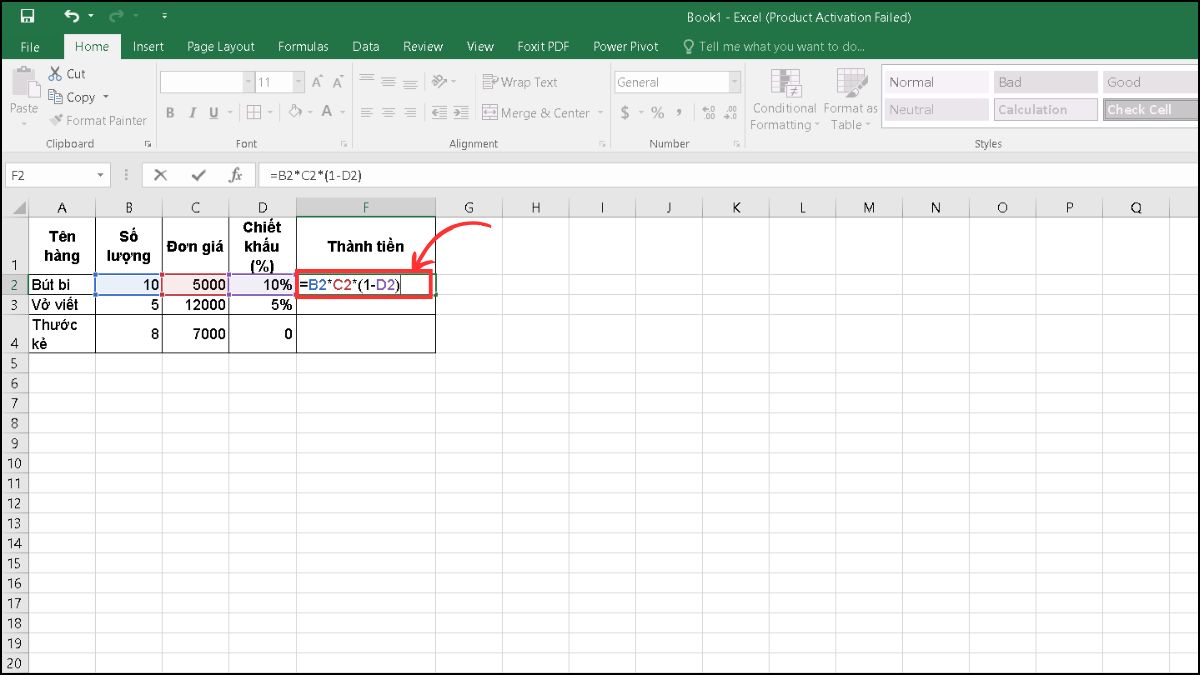Screen dimensions: 1200x675
Task: Open the Power Pivot tab
Action: click(x=624, y=46)
